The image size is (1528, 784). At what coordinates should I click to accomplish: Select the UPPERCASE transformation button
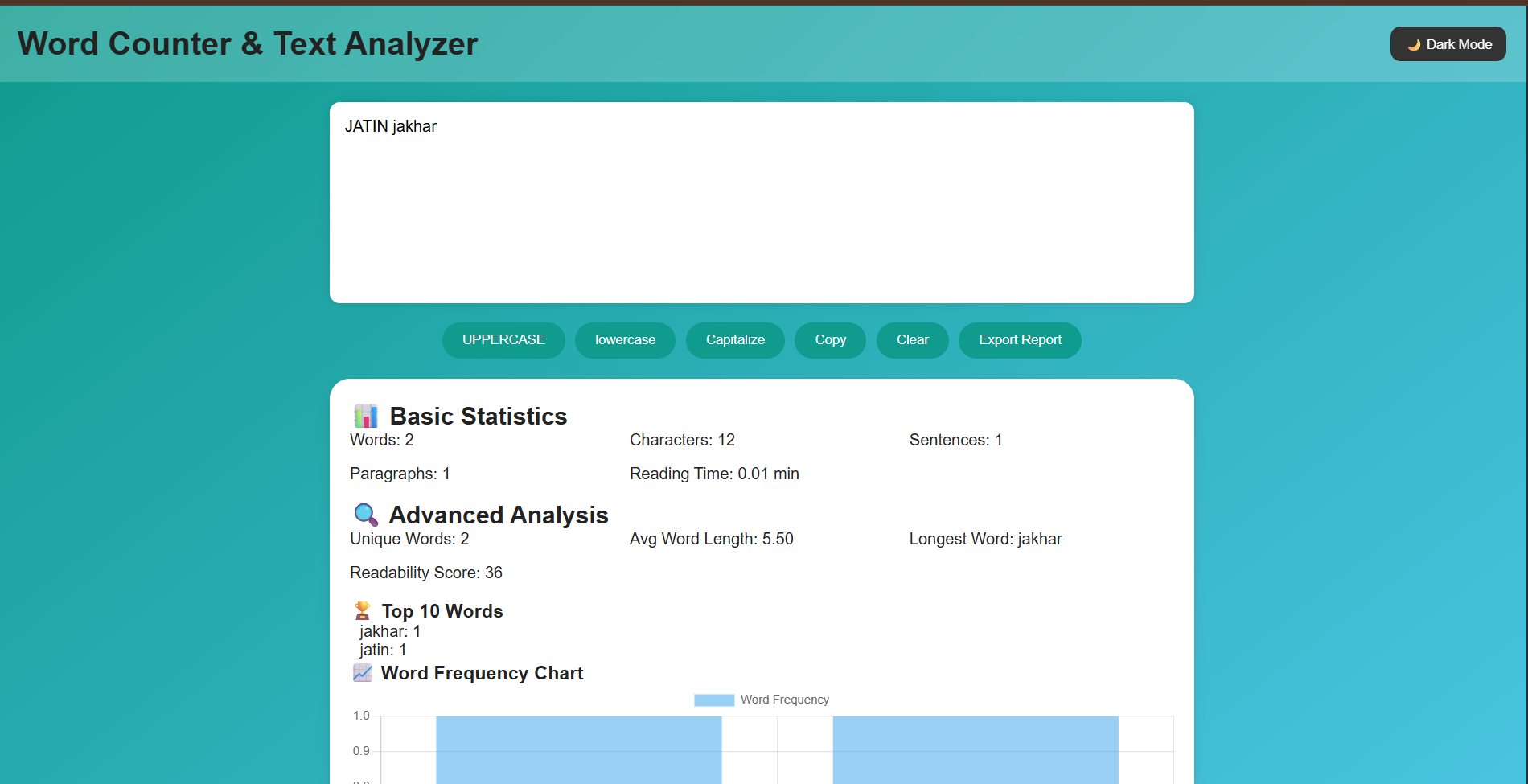[503, 340]
